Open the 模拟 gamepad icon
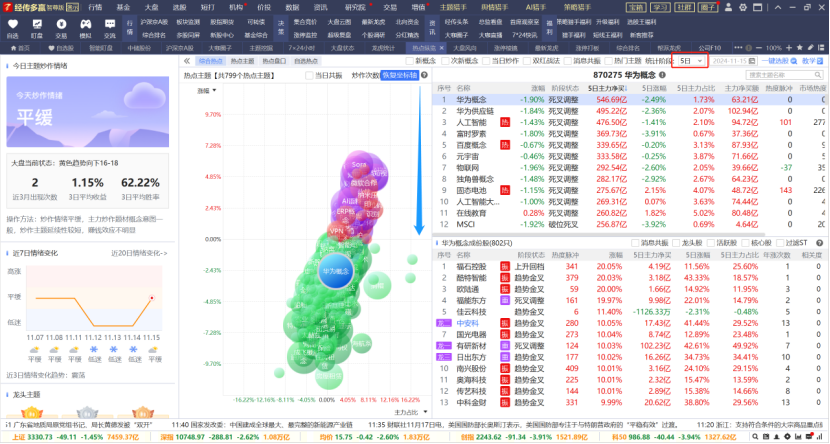Screen dimensions: 830x444 [x=86, y=24]
